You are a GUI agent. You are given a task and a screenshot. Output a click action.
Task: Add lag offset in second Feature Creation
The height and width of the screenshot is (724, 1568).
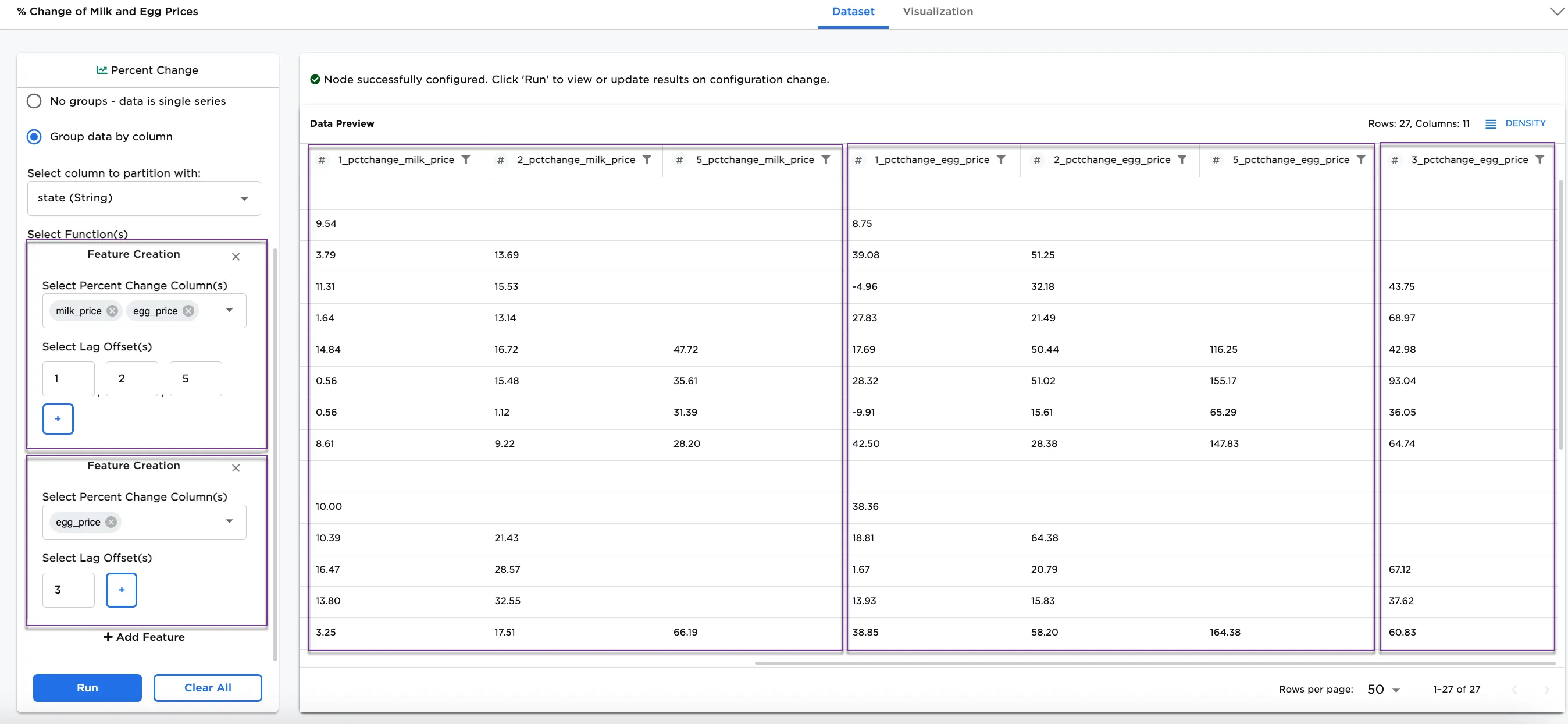pos(121,590)
